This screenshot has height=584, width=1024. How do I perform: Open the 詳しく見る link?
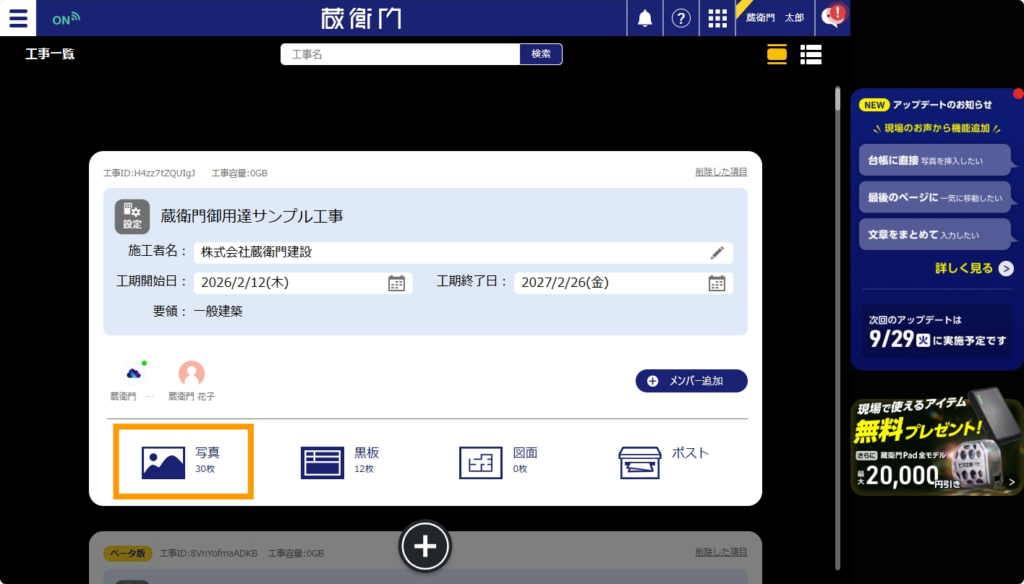tap(974, 268)
